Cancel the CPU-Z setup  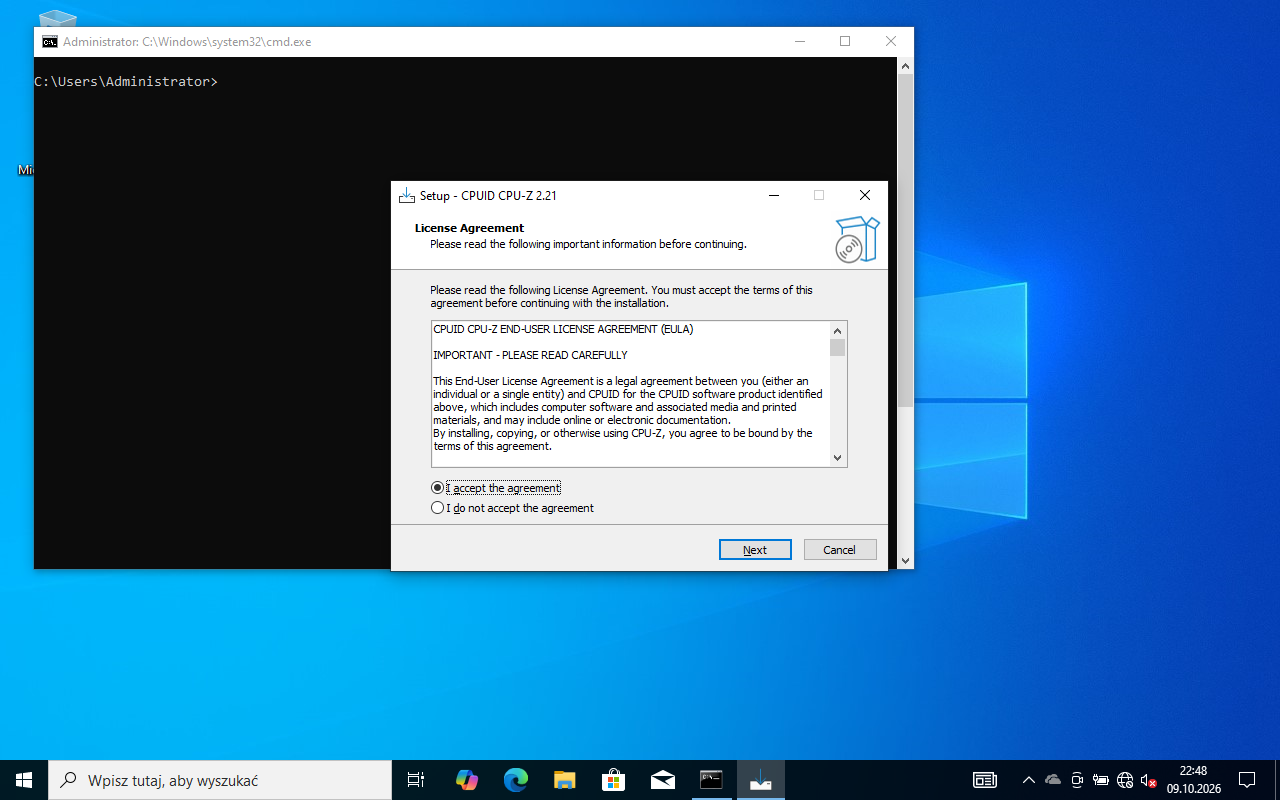[x=840, y=550]
